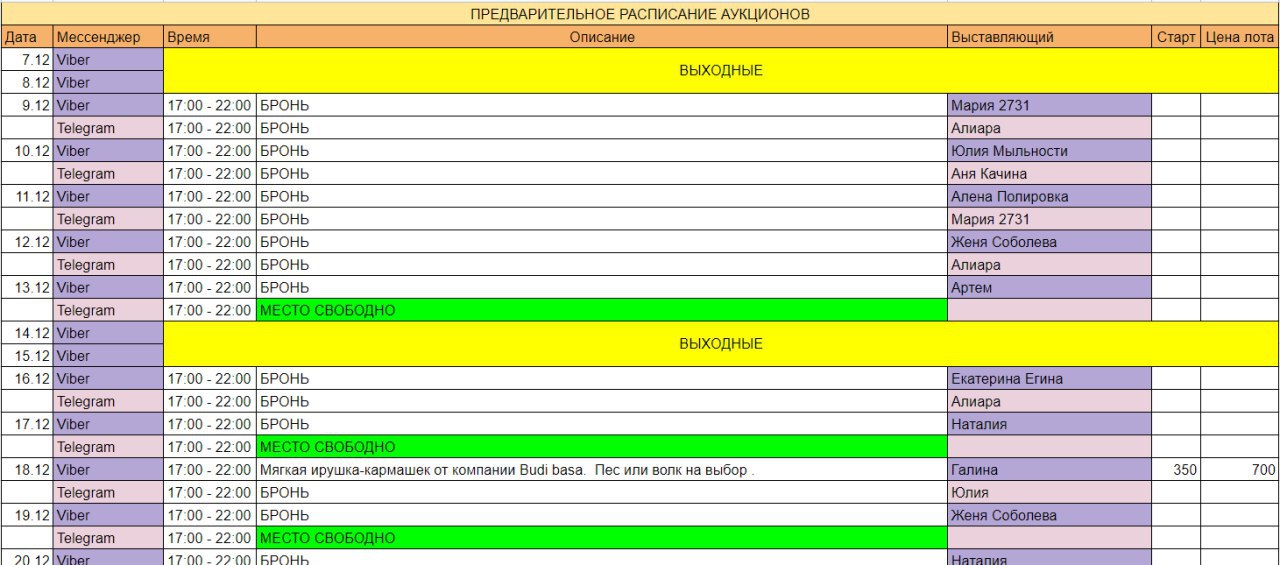The height and width of the screenshot is (565, 1280).
Task: Click the Алена Полировка cell
Action: pos(1050,197)
